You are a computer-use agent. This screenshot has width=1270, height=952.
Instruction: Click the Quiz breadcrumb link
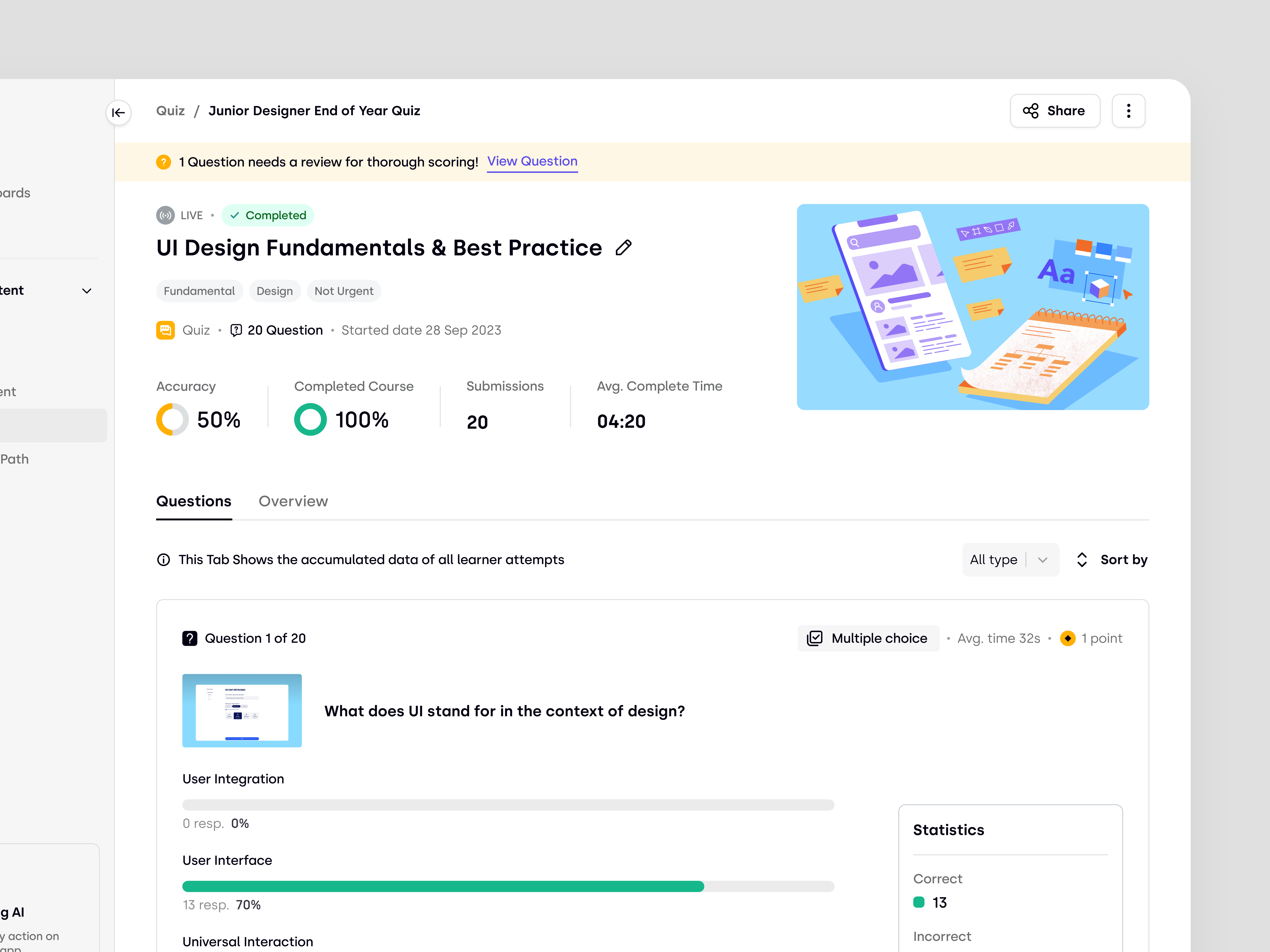[170, 110]
